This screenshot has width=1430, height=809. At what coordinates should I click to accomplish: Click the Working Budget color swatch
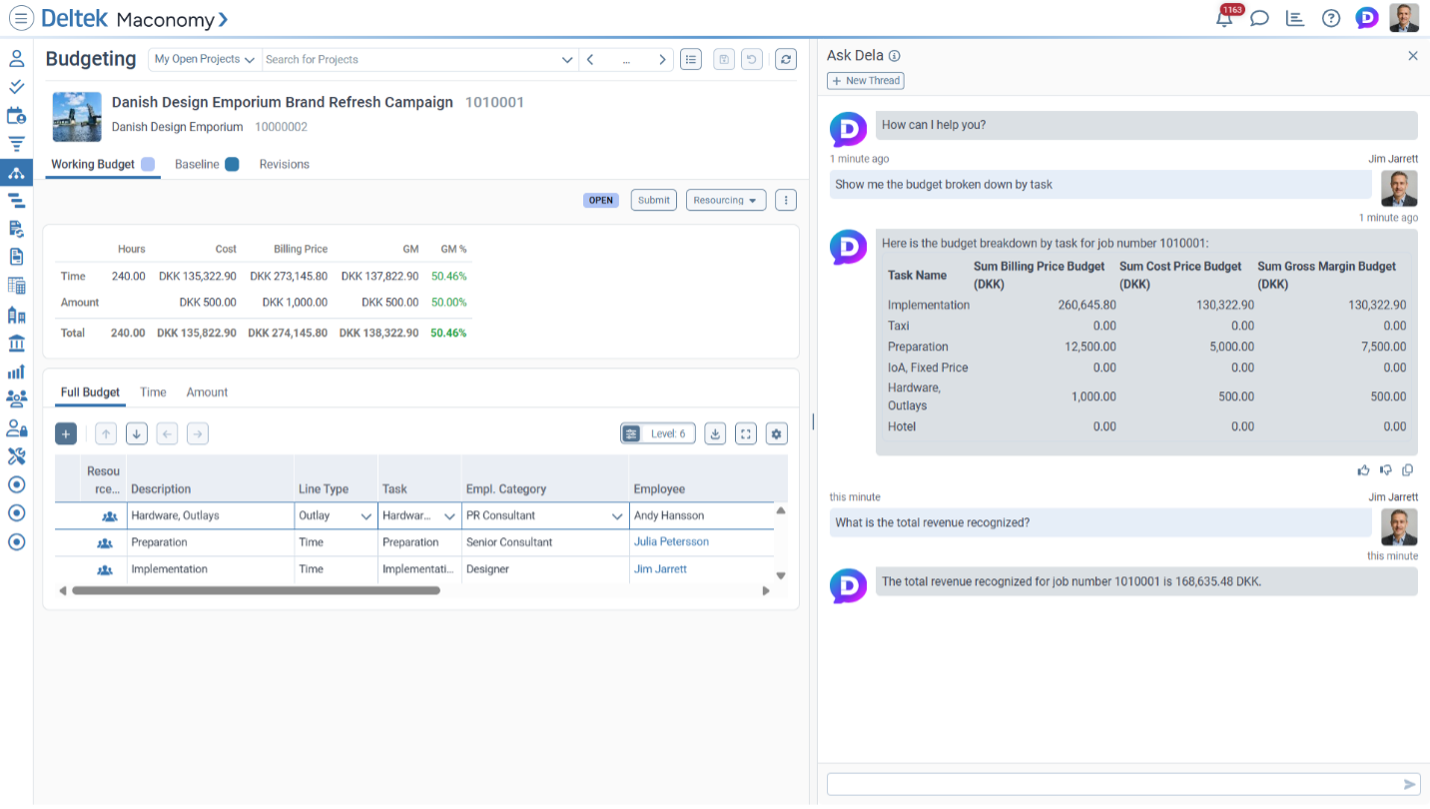148,164
